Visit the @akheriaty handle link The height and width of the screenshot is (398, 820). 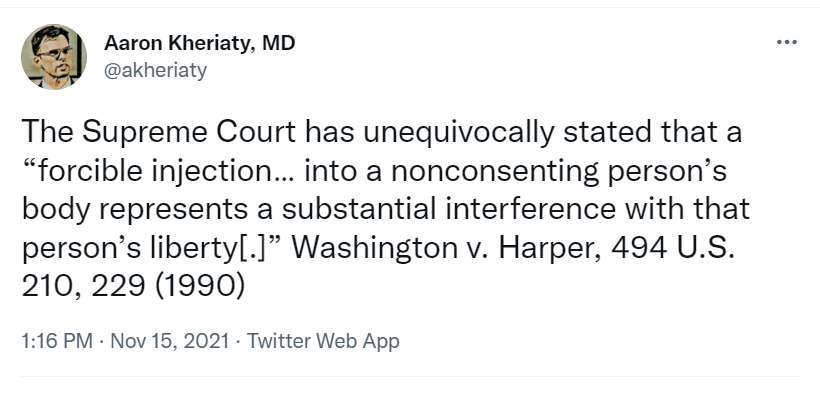tap(155, 70)
